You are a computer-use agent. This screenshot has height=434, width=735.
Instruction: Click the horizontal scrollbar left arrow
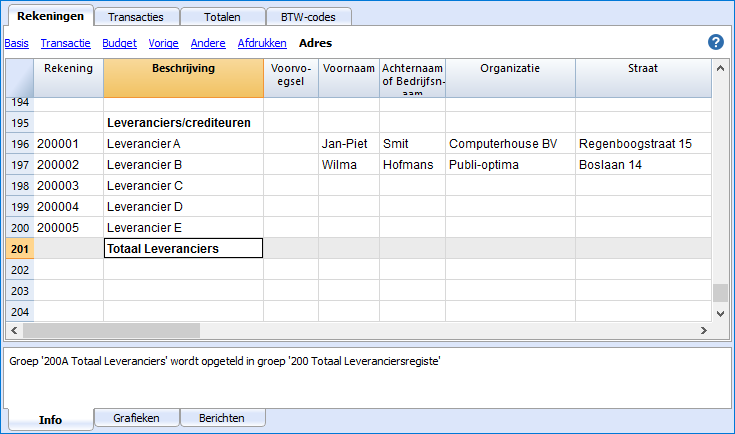pyautogui.click(x=14, y=330)
